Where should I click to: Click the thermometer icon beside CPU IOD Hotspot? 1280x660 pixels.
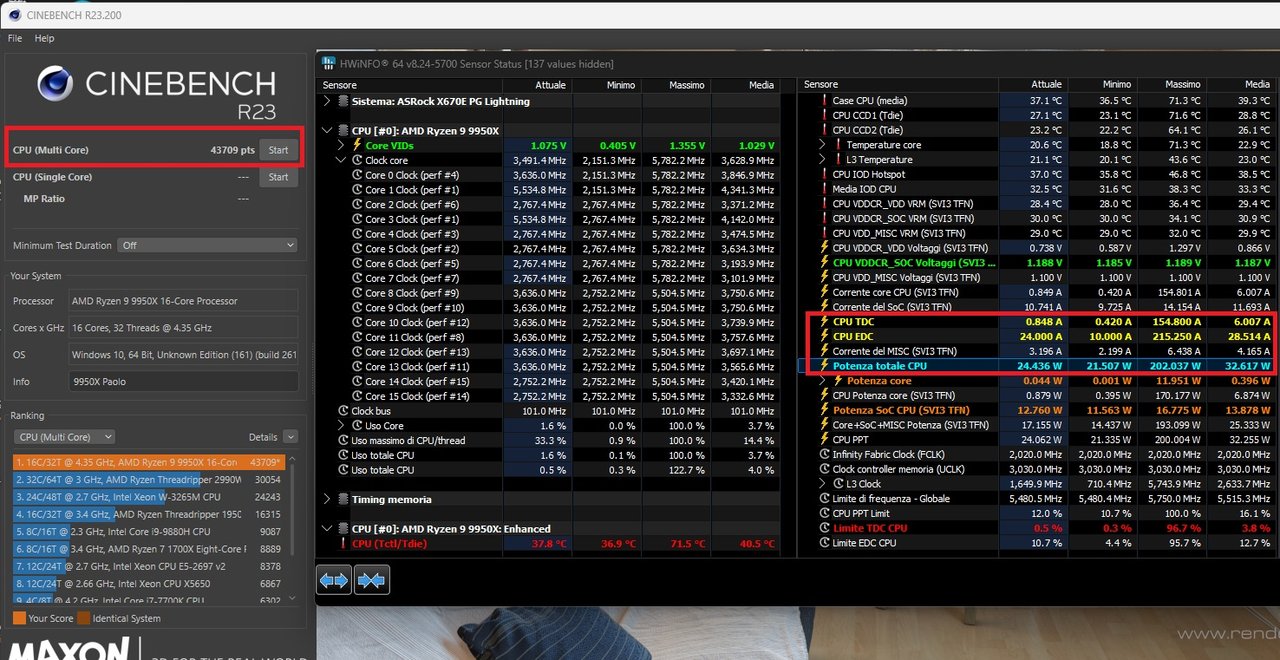824,174
